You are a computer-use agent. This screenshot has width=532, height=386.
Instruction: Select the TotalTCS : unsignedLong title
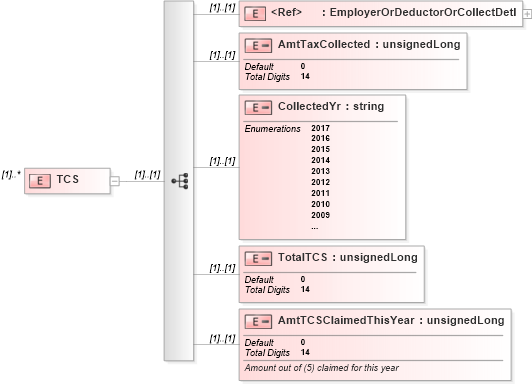[348, 257]
